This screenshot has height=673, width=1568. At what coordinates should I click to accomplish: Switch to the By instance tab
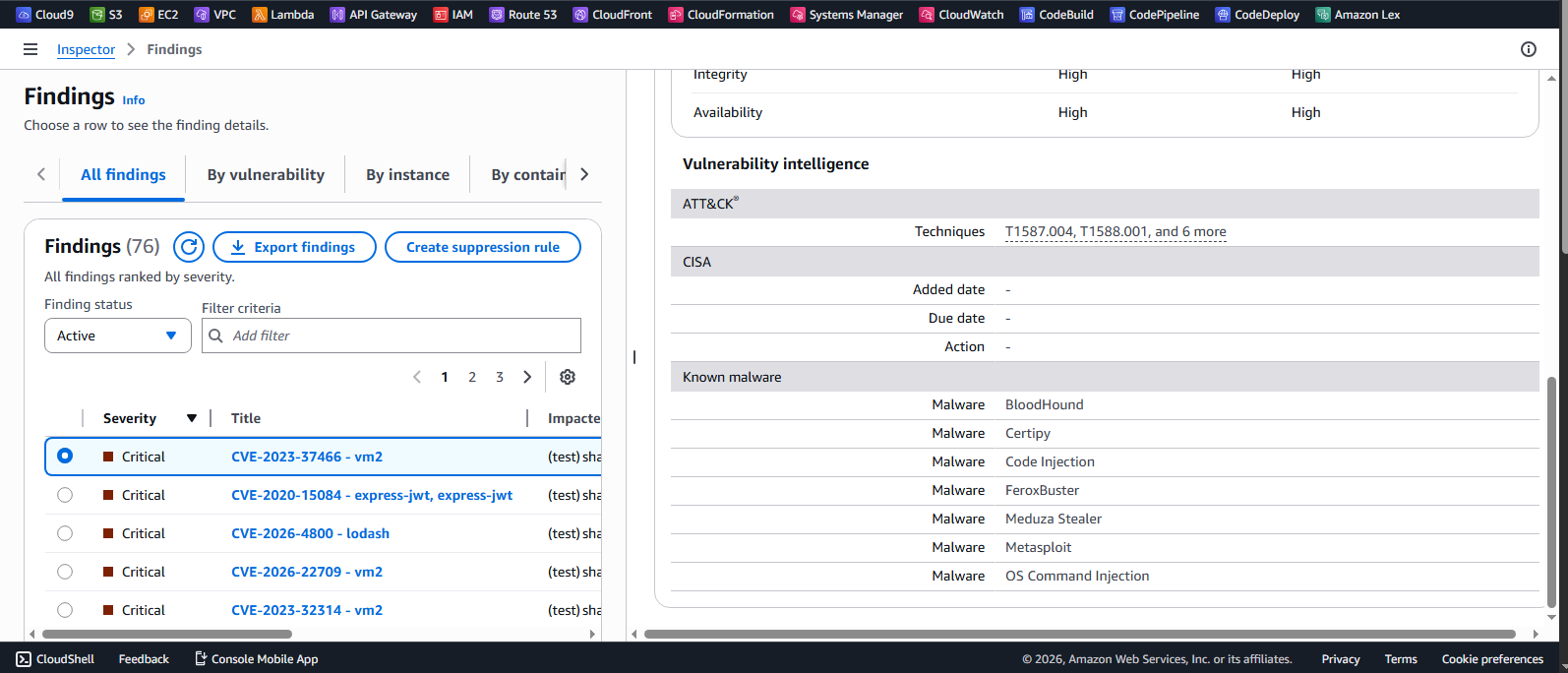[x=407, y=174]
